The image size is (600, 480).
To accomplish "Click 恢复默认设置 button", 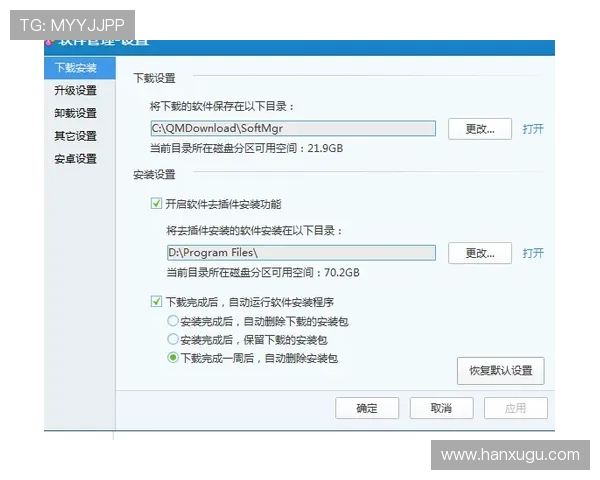I will pyautogui.click(x=501, y=371).
